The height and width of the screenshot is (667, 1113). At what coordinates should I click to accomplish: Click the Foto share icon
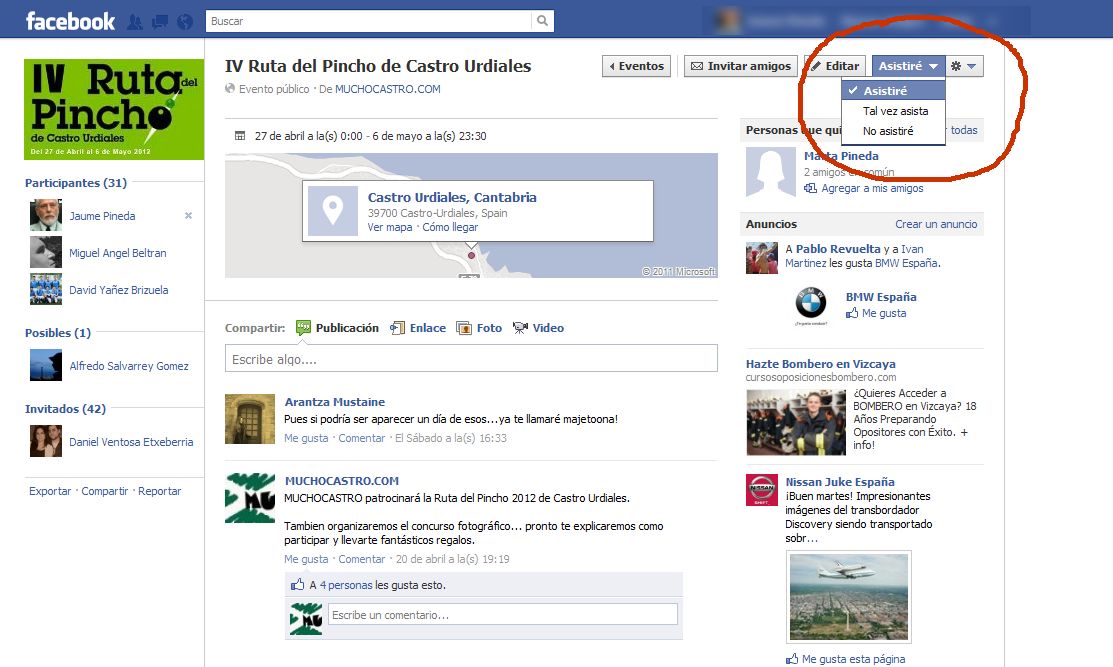[x=464, y=328]
